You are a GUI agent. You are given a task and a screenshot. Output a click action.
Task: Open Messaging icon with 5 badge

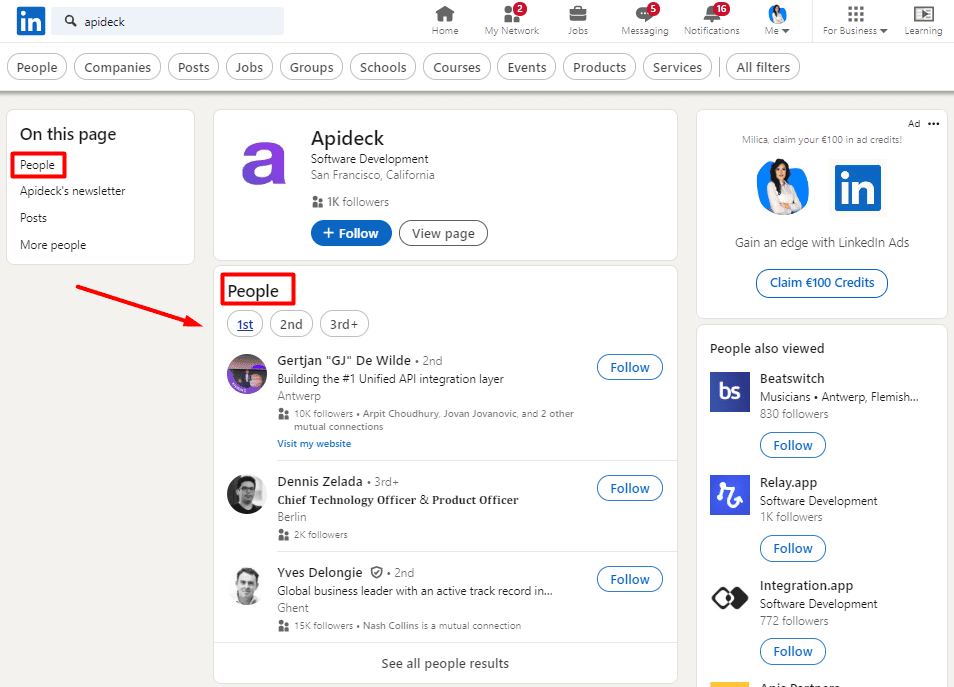click(x=644, y=13)
